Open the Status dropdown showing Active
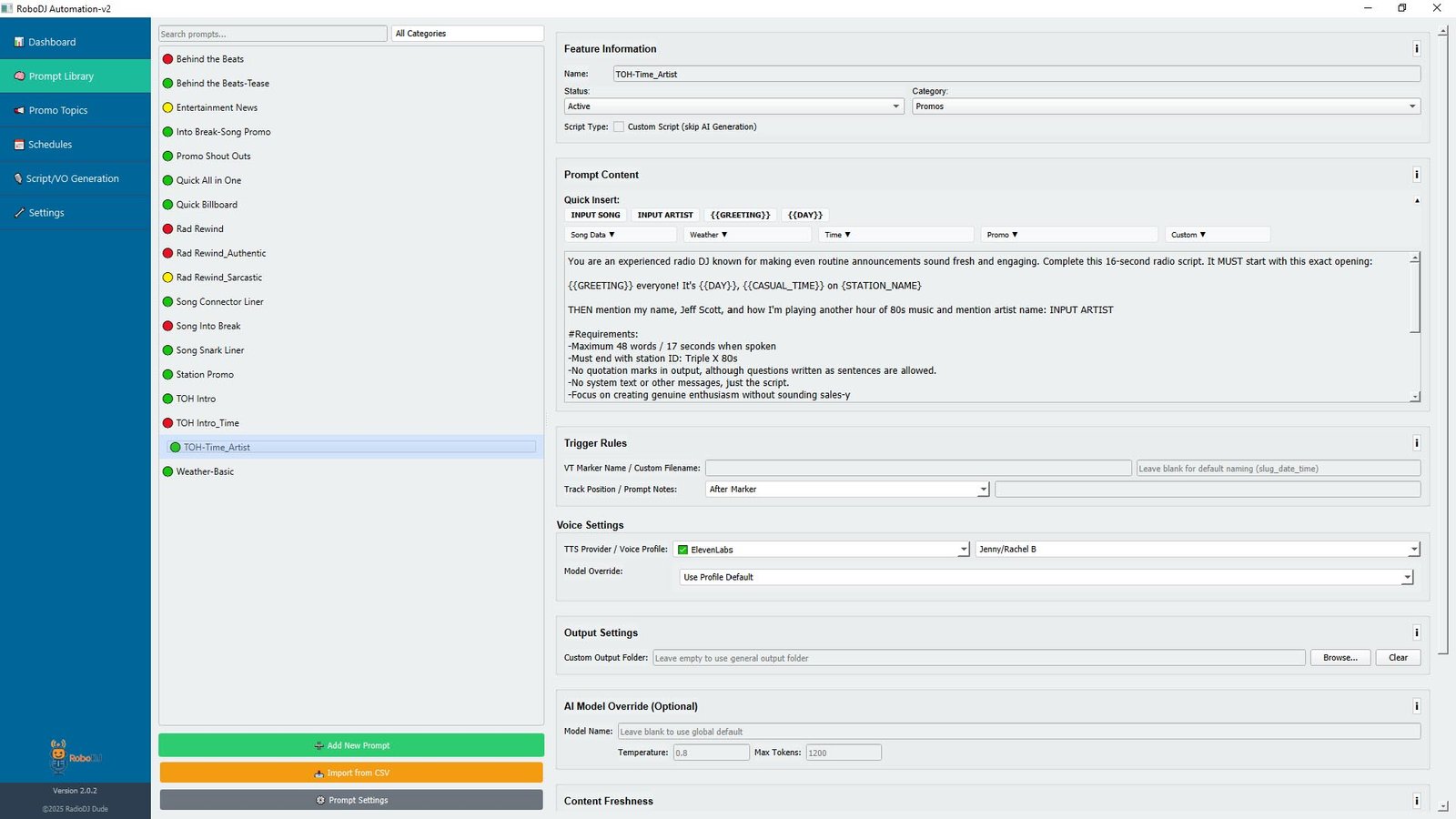Screen dimensions: 1456x819 point(733,106)
